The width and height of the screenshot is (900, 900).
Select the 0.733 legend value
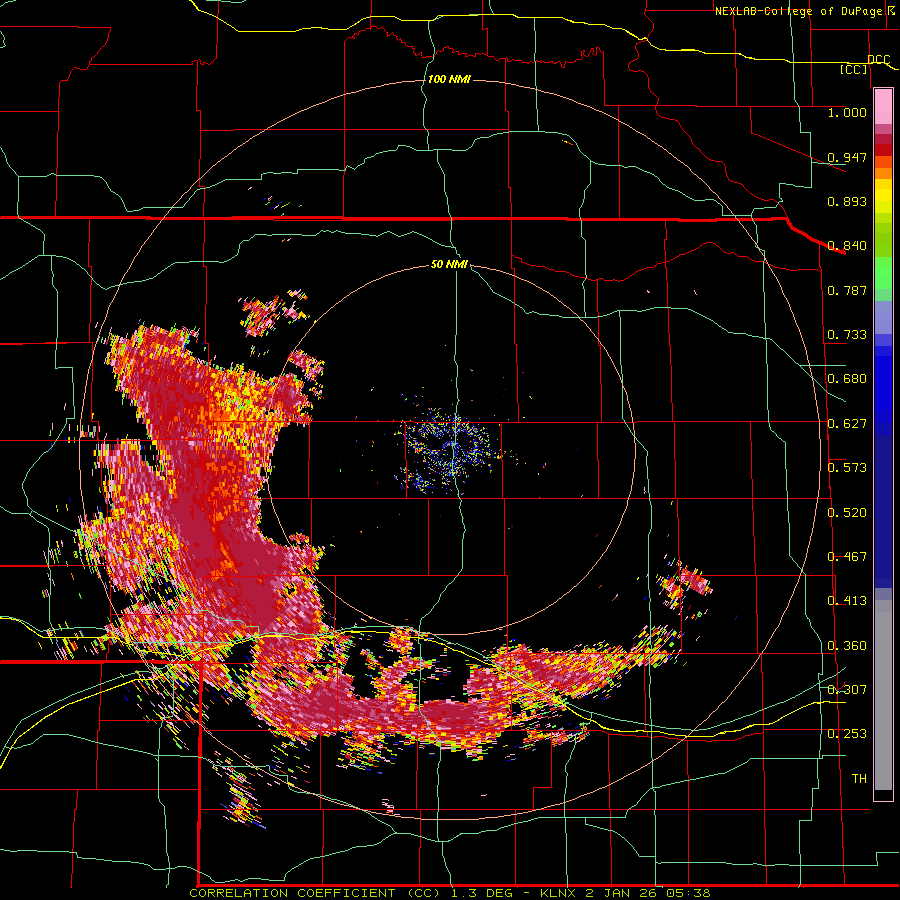(x=847, y=335)
